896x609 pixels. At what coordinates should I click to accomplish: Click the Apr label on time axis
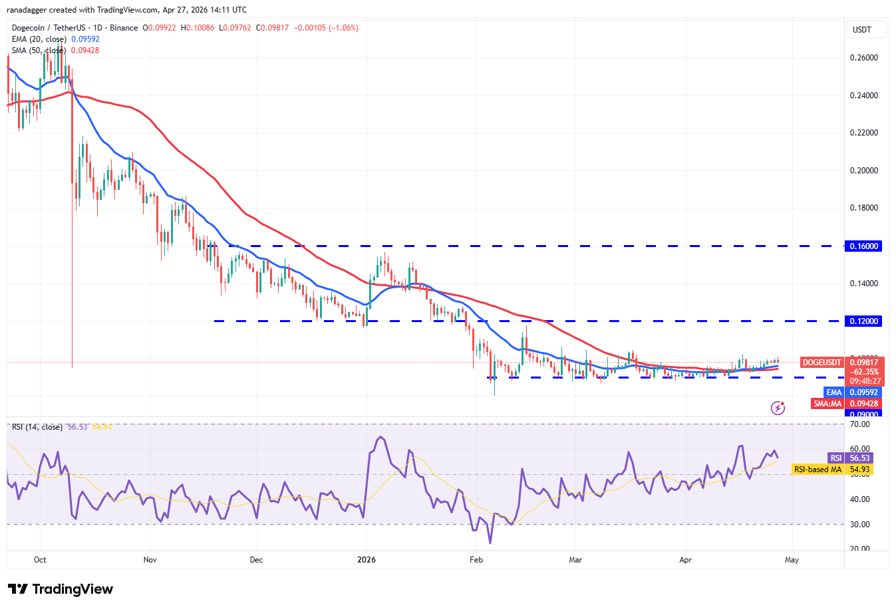click(x=686, y=560)
